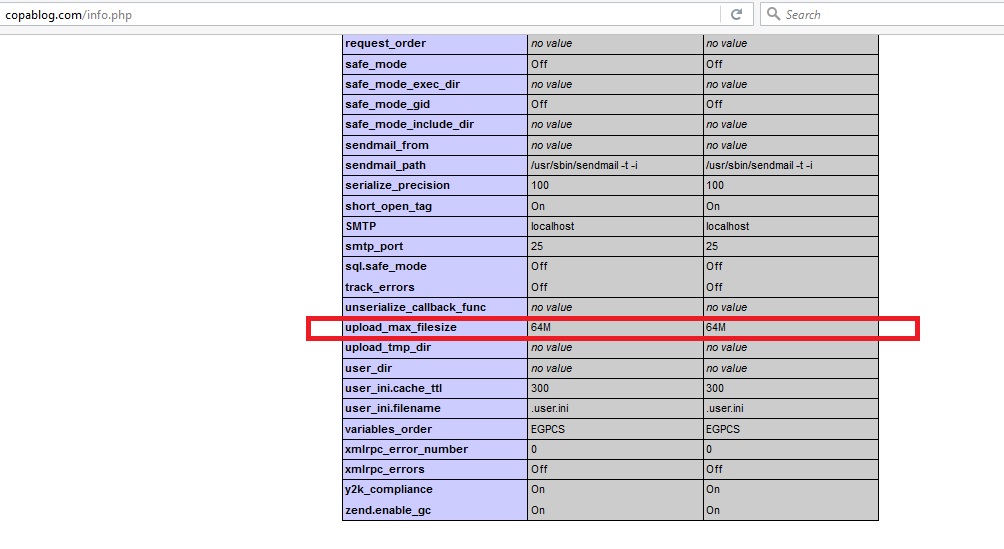Click the user_dir directive name
The height and width of the screenshot is (549, 1004).
coord(369,368)
